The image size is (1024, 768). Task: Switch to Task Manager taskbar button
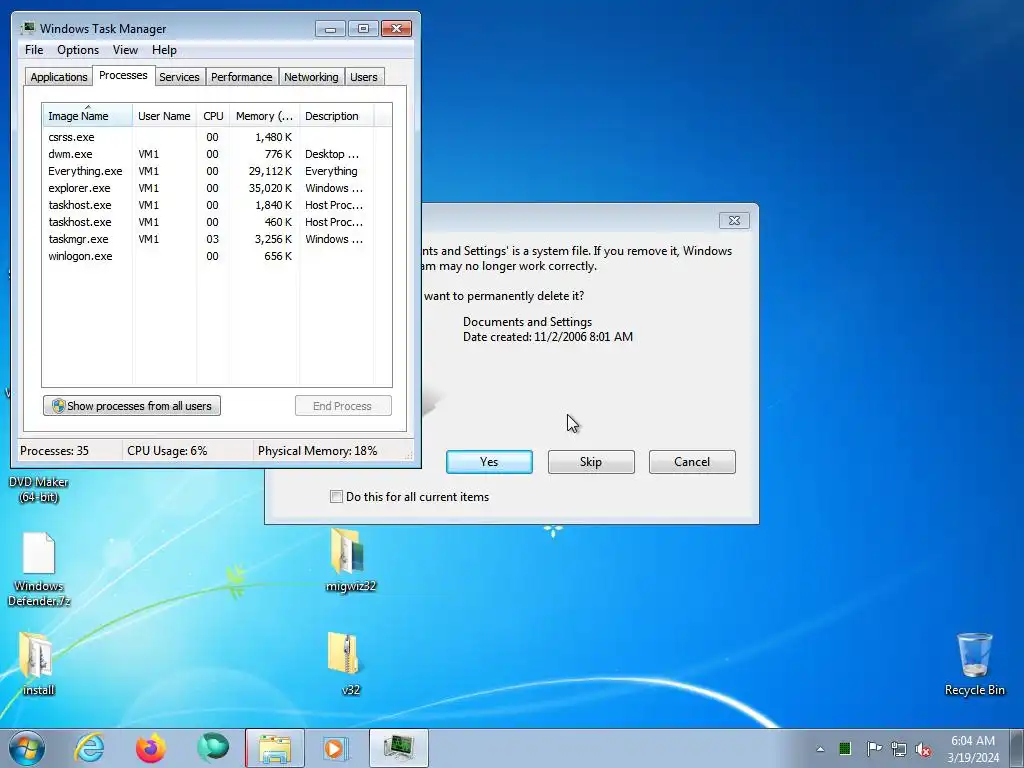point(398,748)
